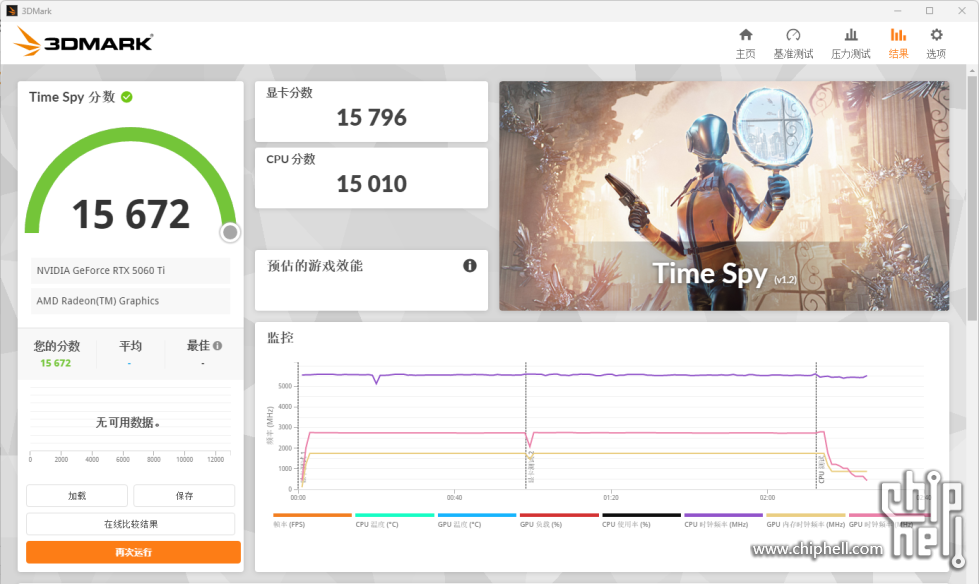
Task: Click the Time Spy 分数 heading
Action: point(72,97)
